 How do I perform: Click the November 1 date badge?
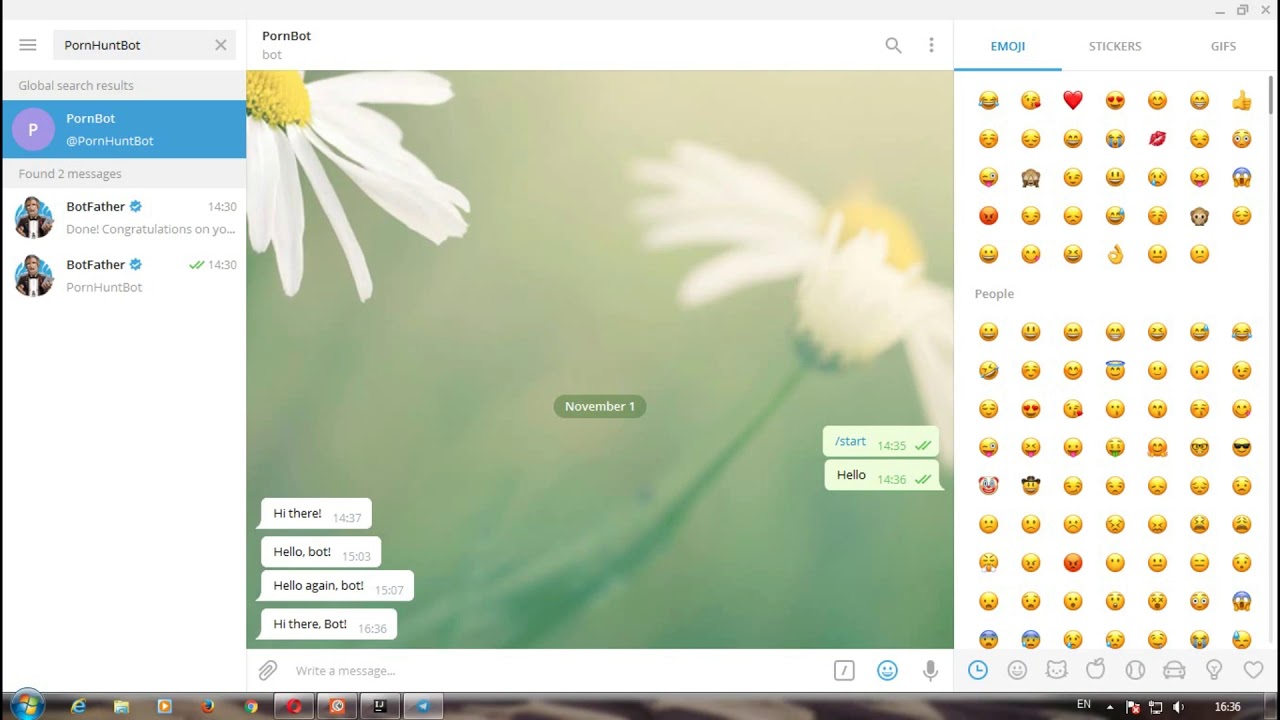pyautogui.click(x=600, y=406)
